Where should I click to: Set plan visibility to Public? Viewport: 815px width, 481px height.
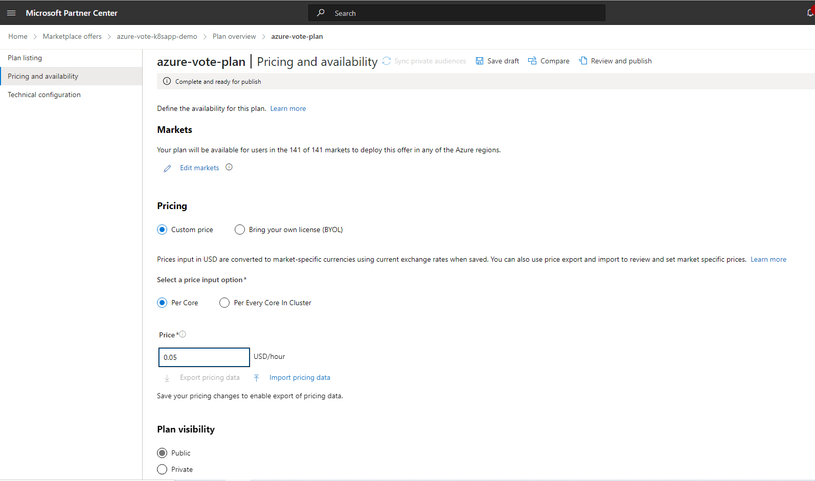coord(162,453)
